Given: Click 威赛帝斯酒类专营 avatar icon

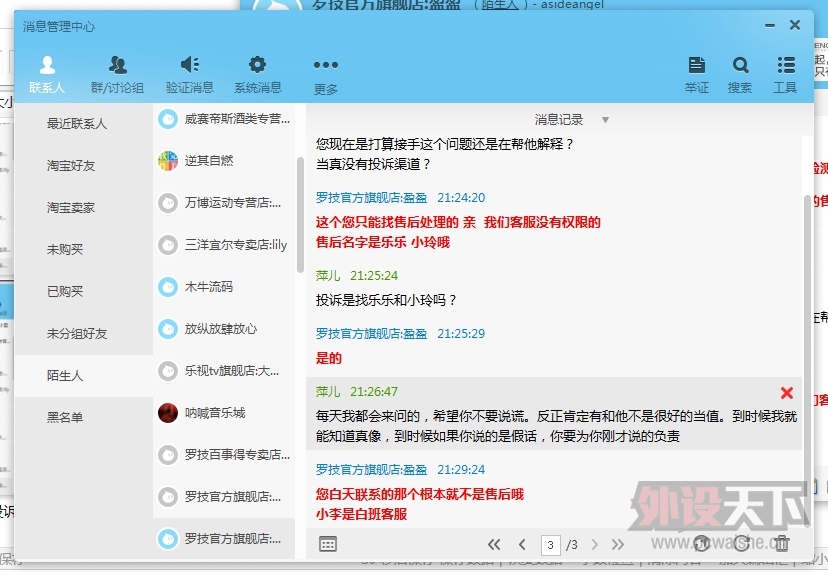Looking at the screenshot, I should point(168,119).
